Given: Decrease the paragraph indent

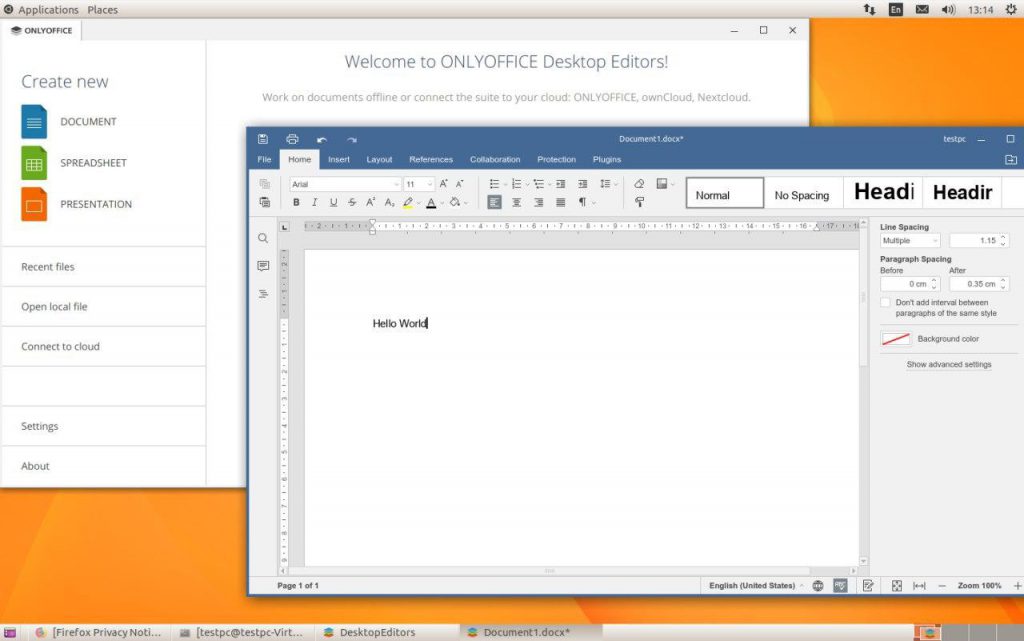Looking at the screenshot, I should click(x=560, y=184).
